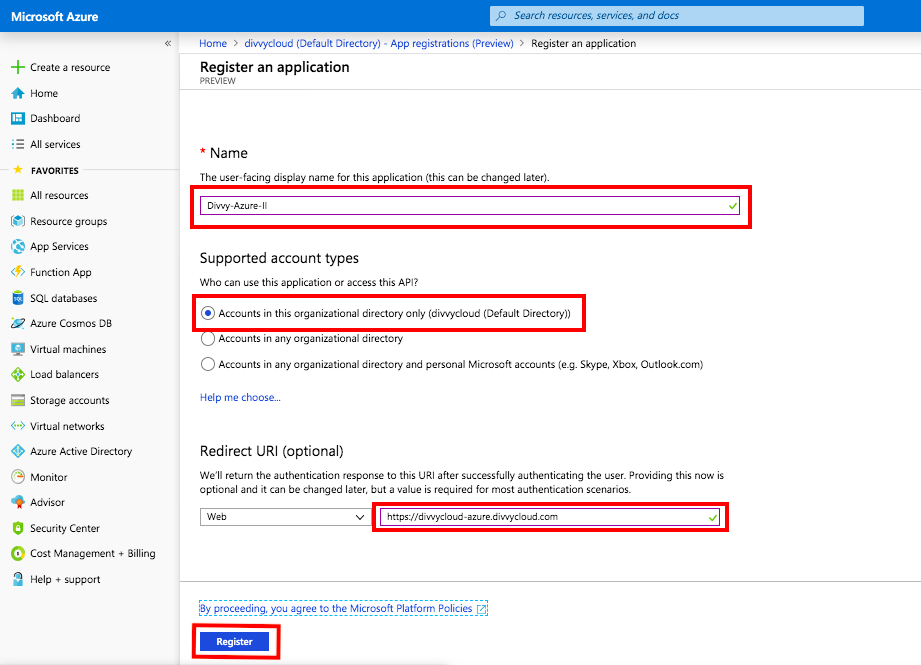The image size is (921, 665).
Task: Open Create a resource menu entry
Action: 70,68
